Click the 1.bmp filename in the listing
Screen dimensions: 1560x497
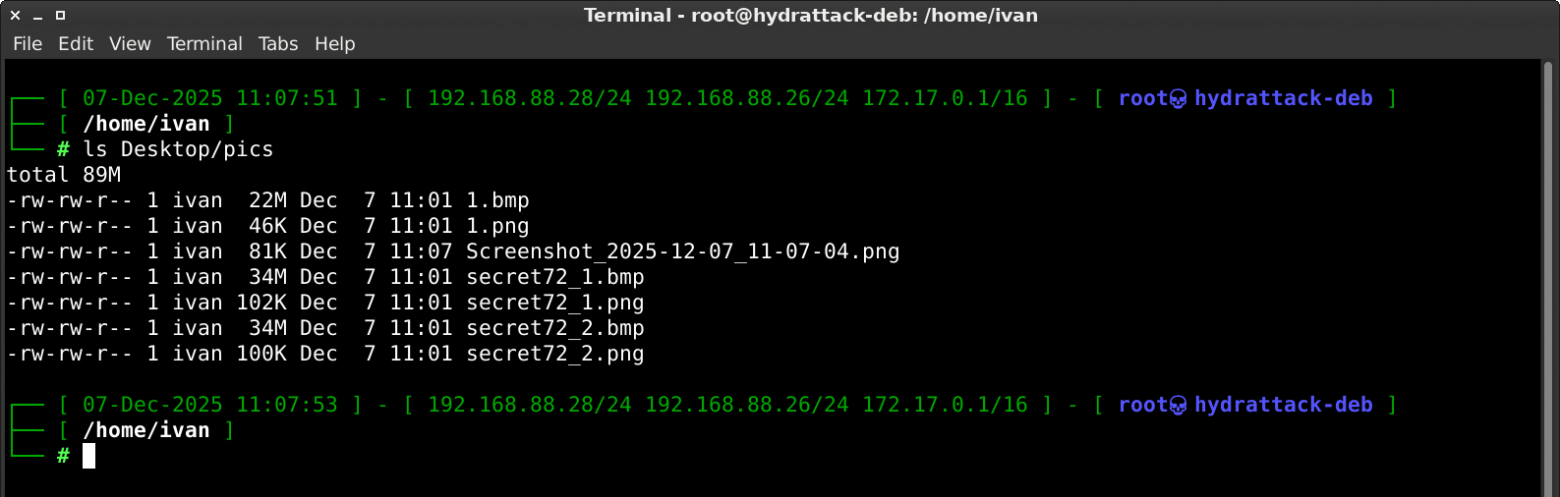tap(498, 200)
